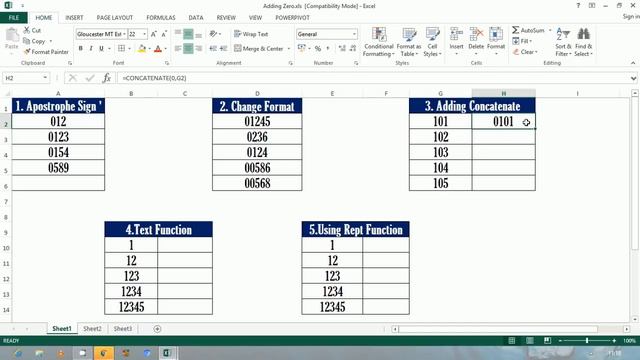The height and width of the screenshot is (360, 640).
Task: Open the General number format dropdown
Action: (354, 34)
